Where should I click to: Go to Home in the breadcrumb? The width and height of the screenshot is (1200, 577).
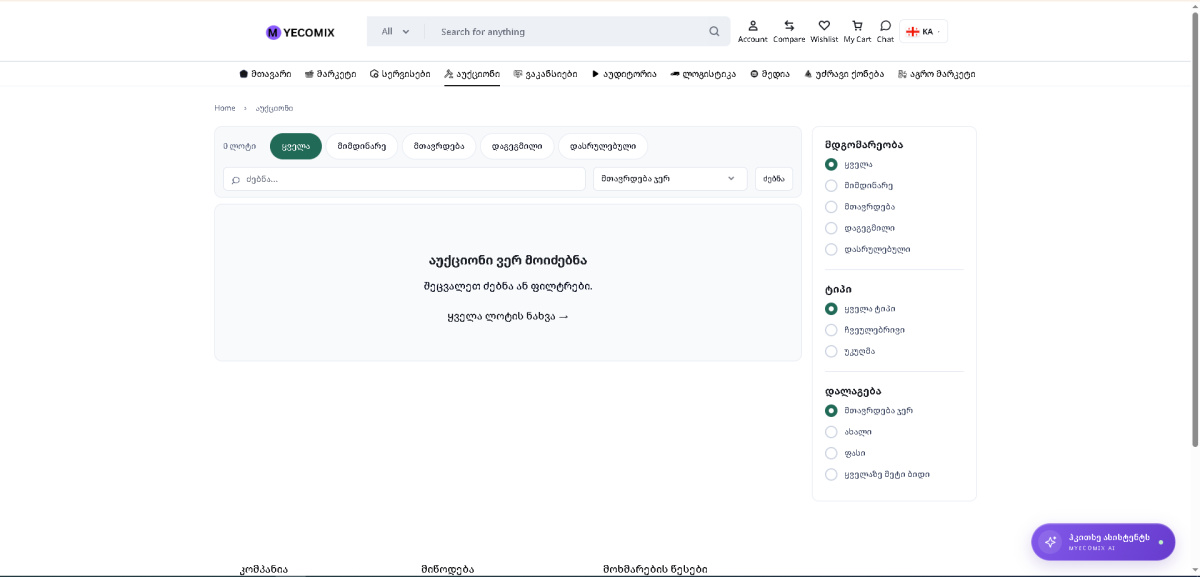[225, 108]
